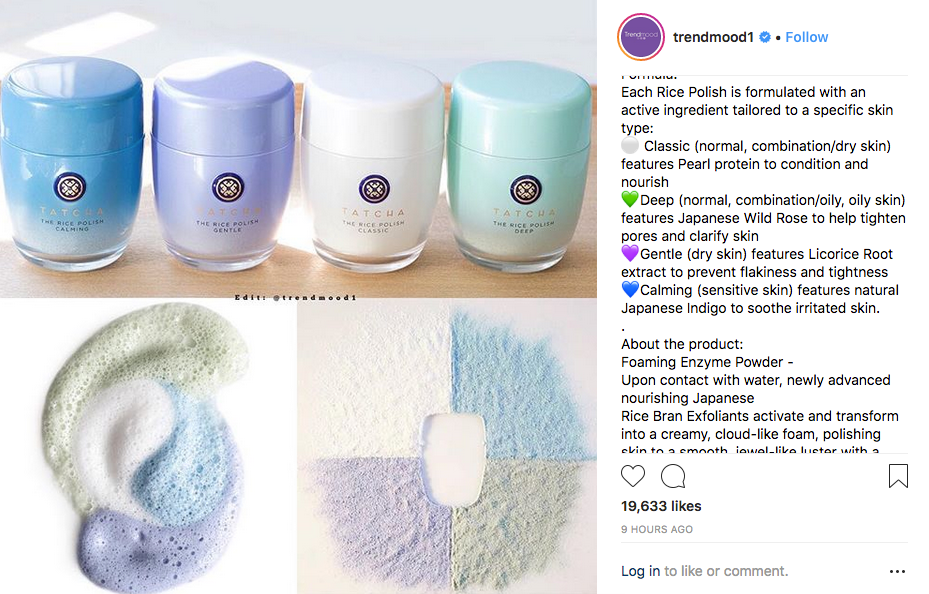
Task: Save the post with the bookmark icon
Action: [x=898, y=476]
